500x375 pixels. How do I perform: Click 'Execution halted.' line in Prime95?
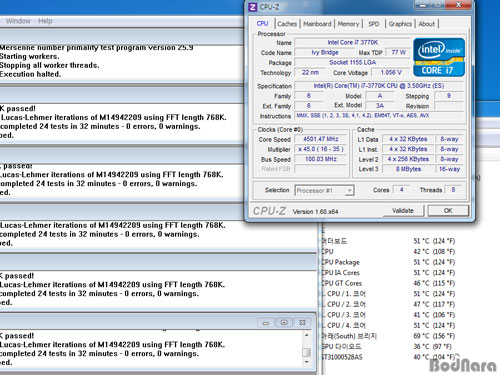pyautogui.click(x=30, y=74)
